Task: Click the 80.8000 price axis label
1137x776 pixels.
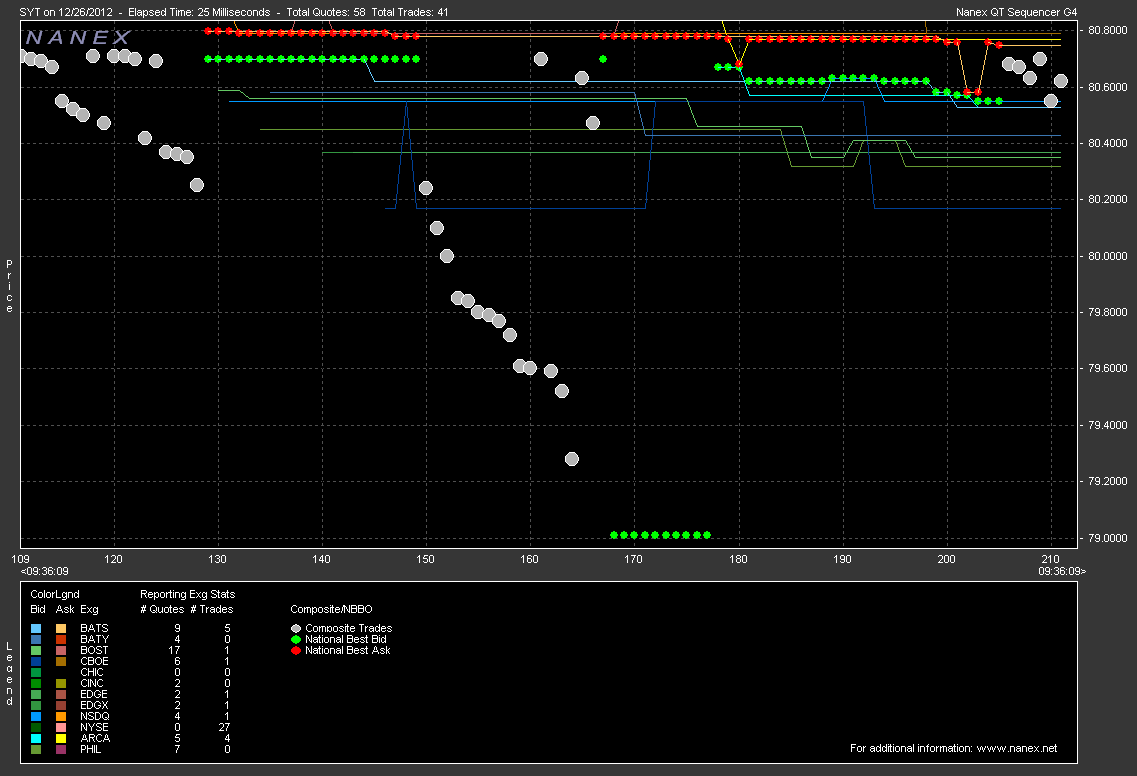Action: click(x=1107, y=30)
